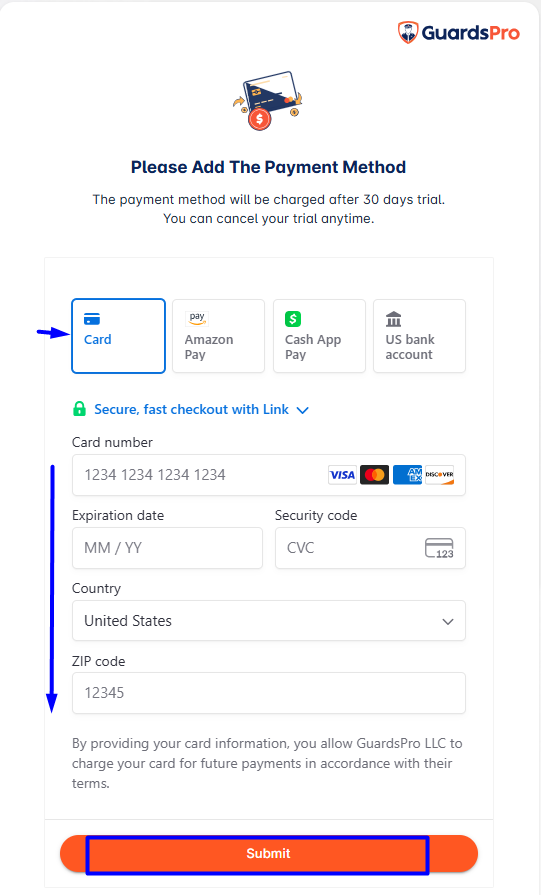This screenshot has width=541, height=895.
Task: Click the credit card illustration graphic
Action: (268, 100)
